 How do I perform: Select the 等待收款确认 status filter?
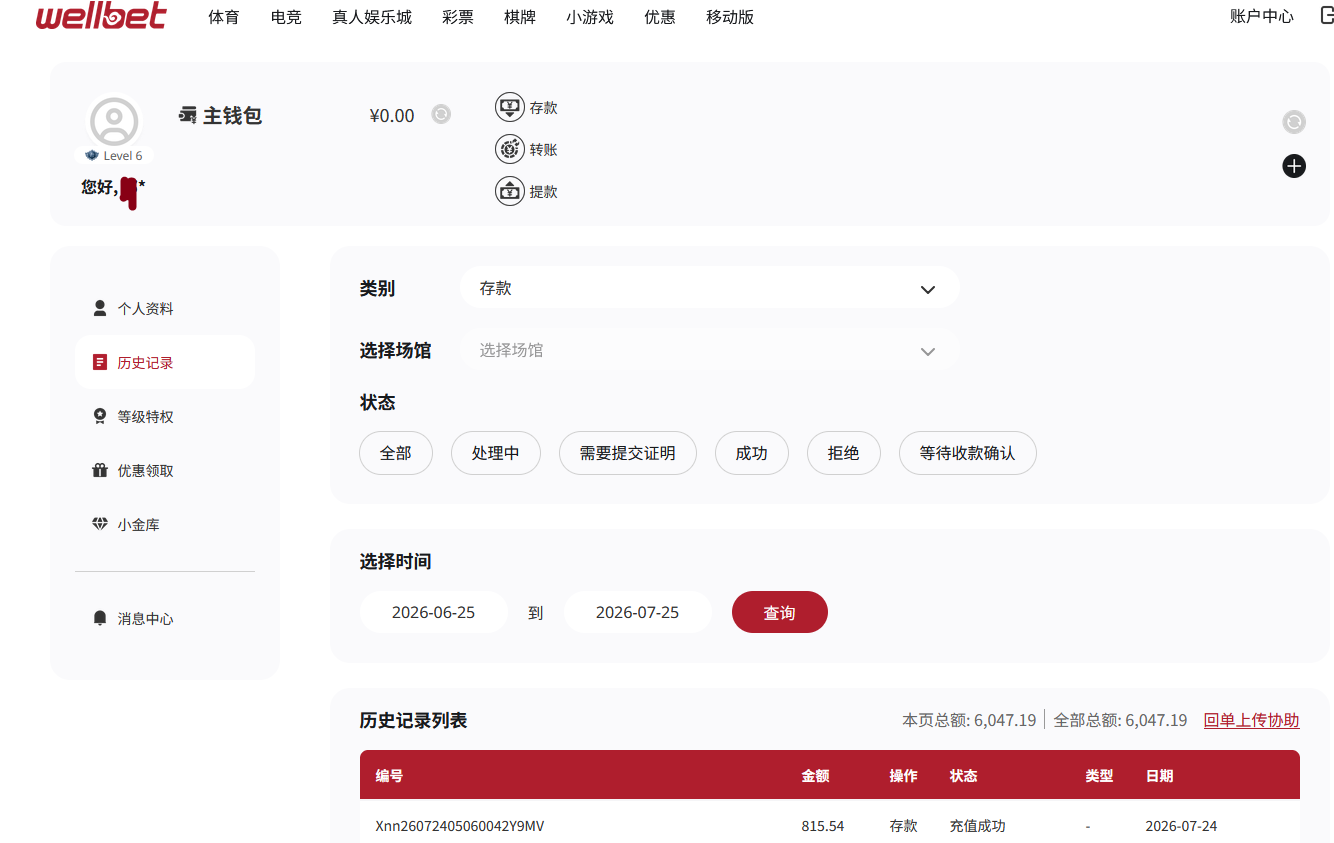[968, 453]
